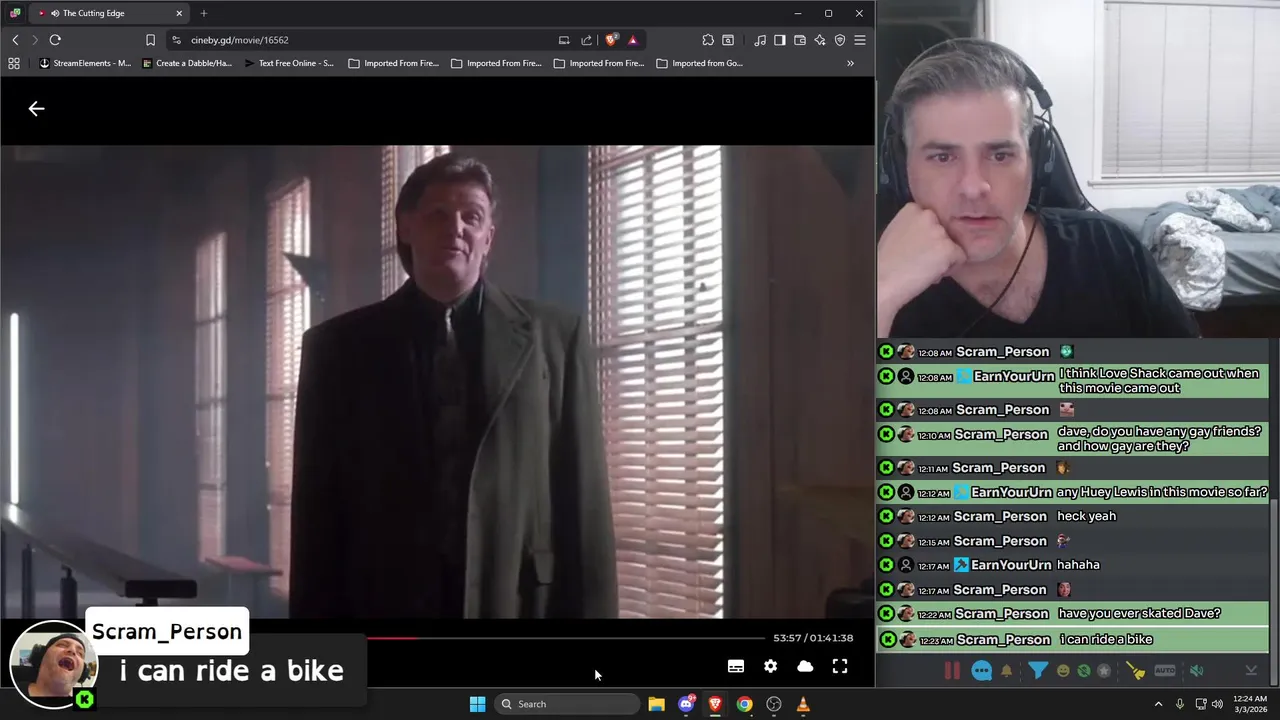Toggle the browser sidebar panel
This screenshot has height=720, width=1280.
click(x=780, y=40)
